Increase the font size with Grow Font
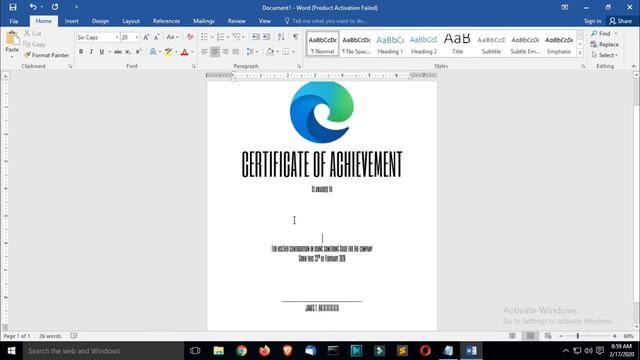 146,37
